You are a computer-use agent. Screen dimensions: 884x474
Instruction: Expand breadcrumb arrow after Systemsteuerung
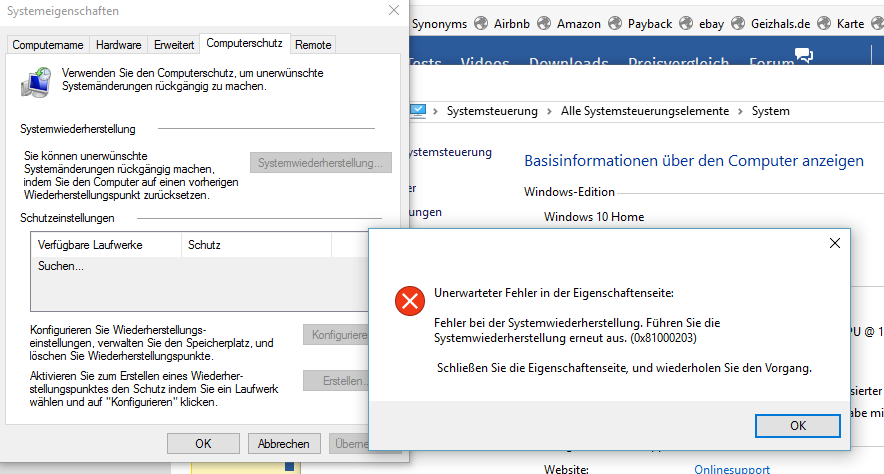pos(549,112)
